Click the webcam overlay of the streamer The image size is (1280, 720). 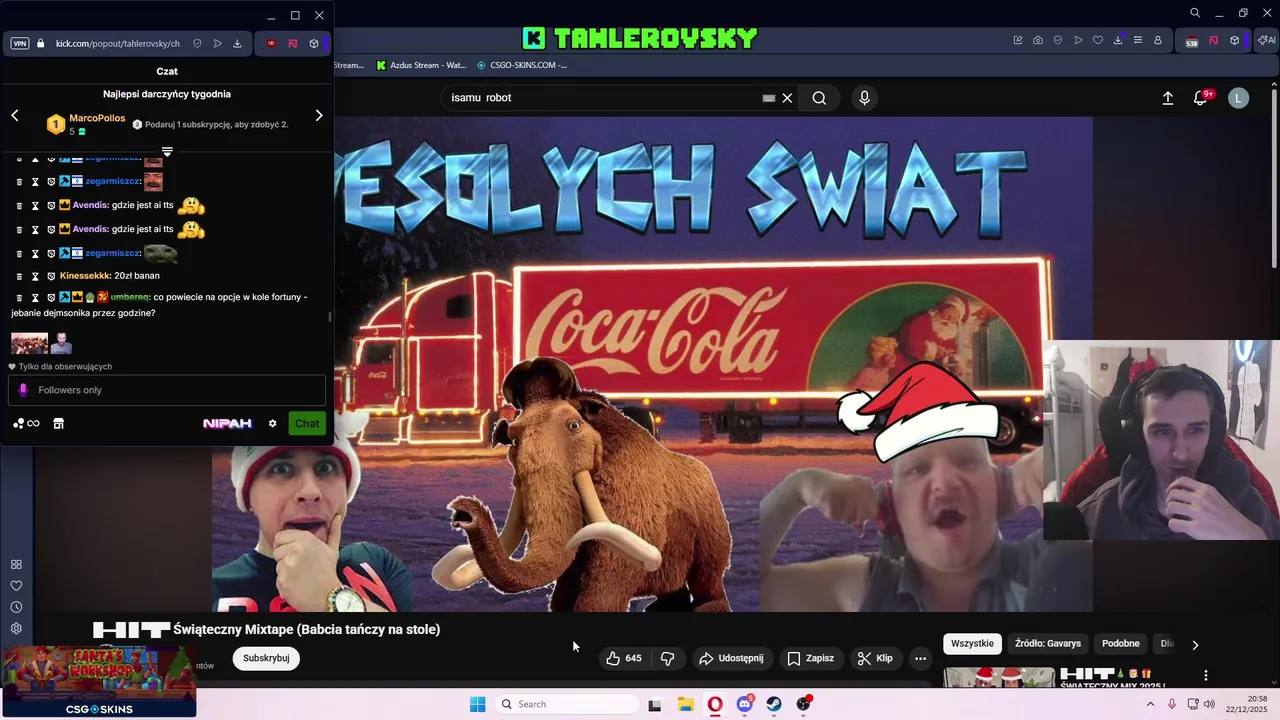(x=1161, y=440)
